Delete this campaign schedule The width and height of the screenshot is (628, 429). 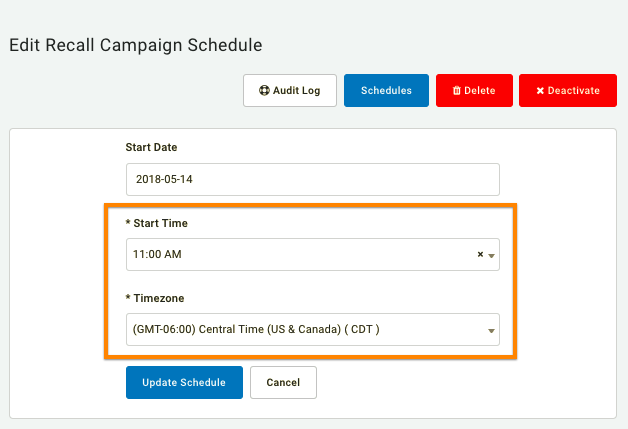click(x=474, y=91)
